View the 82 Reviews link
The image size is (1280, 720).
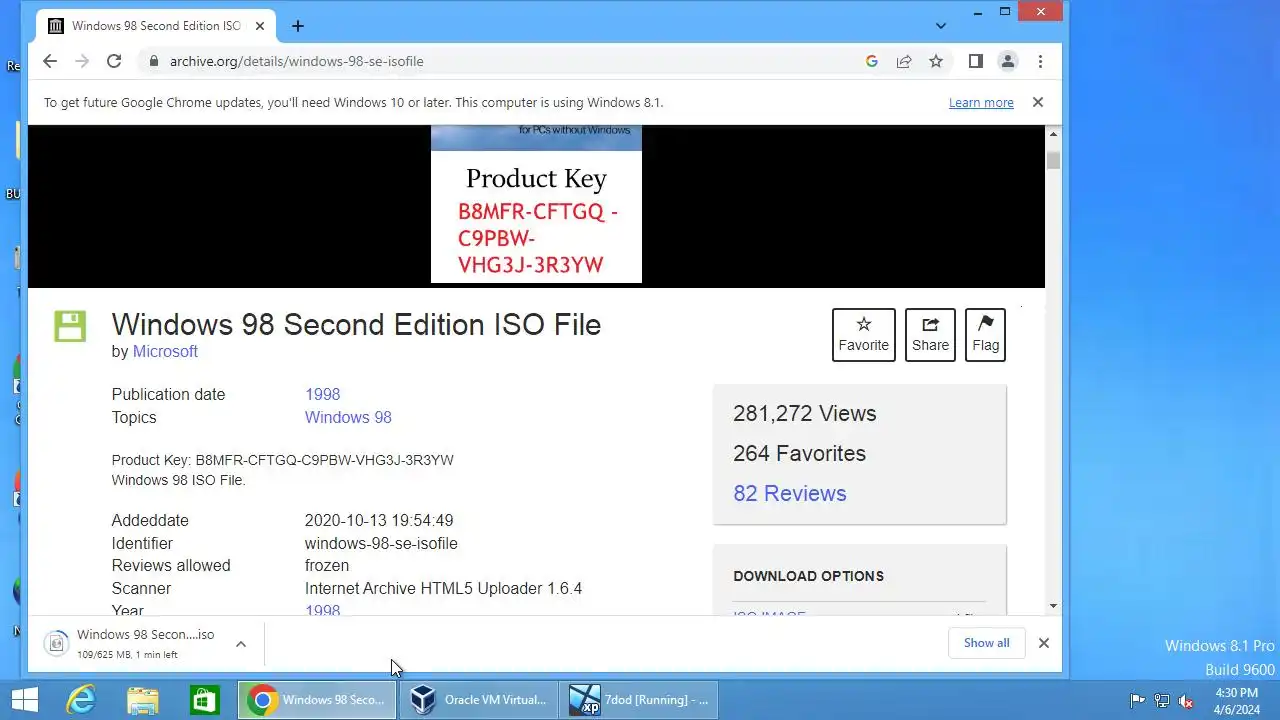point(790,493)
